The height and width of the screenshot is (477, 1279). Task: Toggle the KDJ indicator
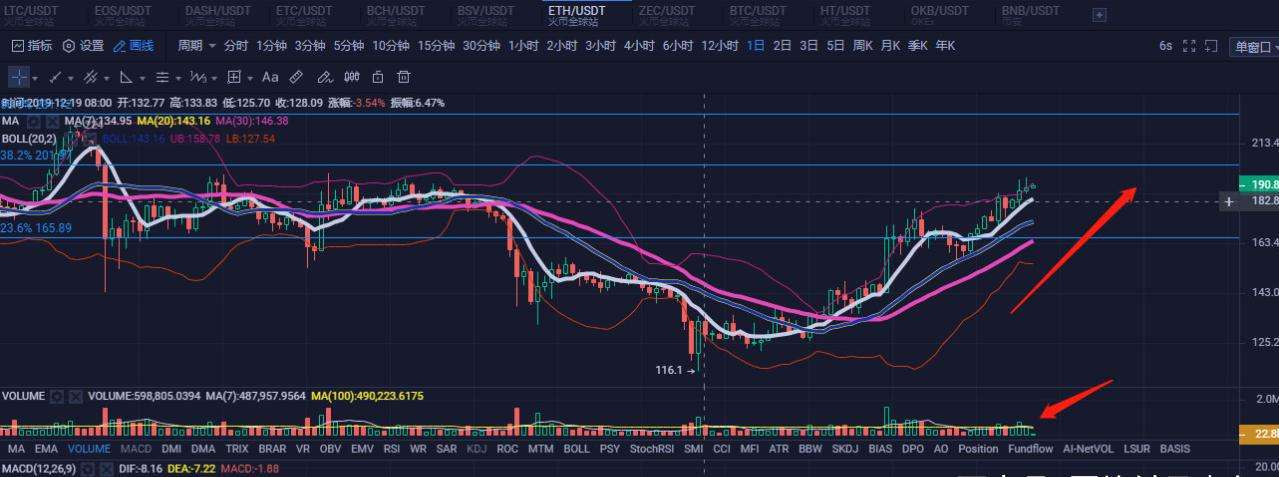tap(477, 449)
